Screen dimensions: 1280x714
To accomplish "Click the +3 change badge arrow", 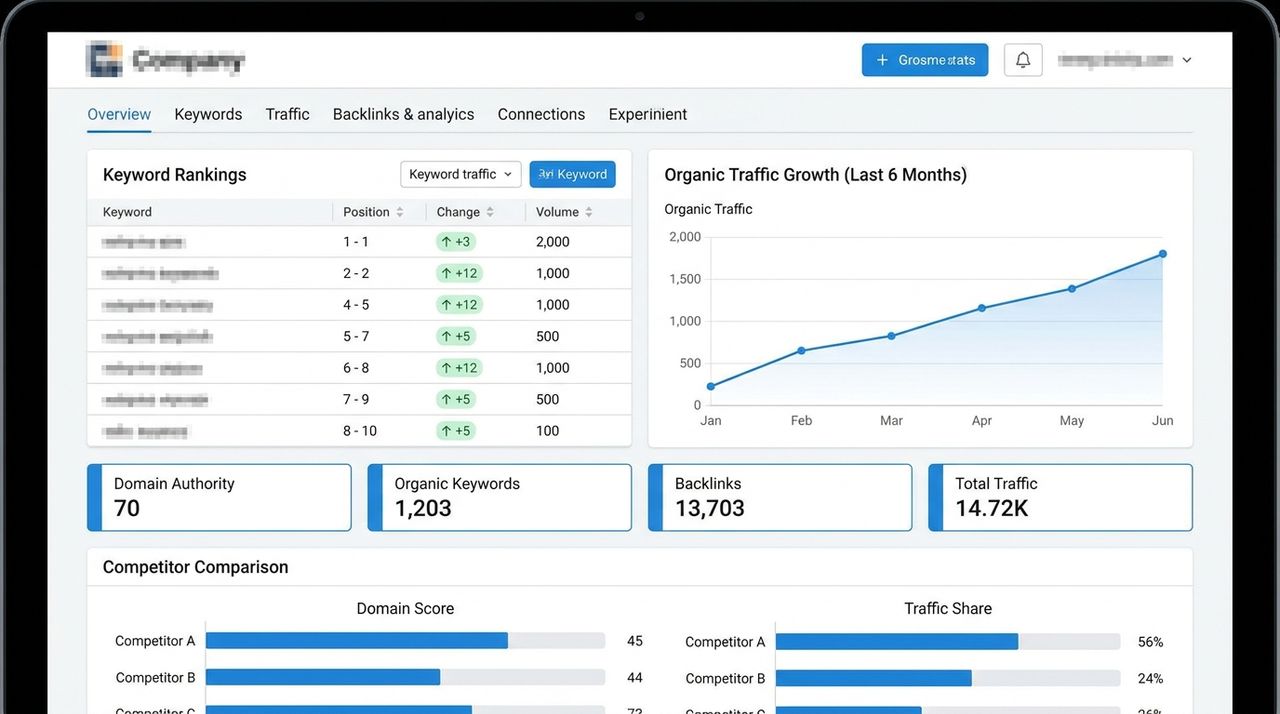I will (x=446, y=242).
